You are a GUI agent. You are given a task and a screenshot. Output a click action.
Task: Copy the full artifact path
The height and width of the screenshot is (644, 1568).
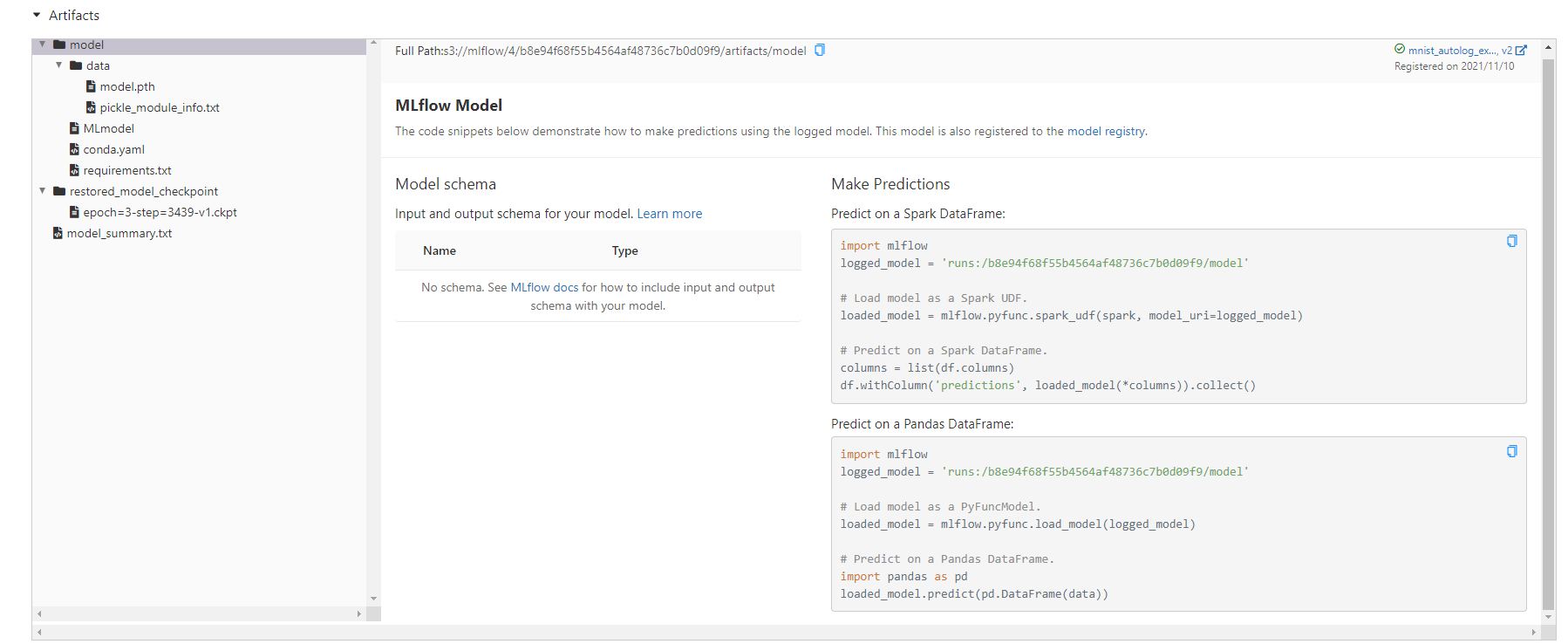coord(820,50)
